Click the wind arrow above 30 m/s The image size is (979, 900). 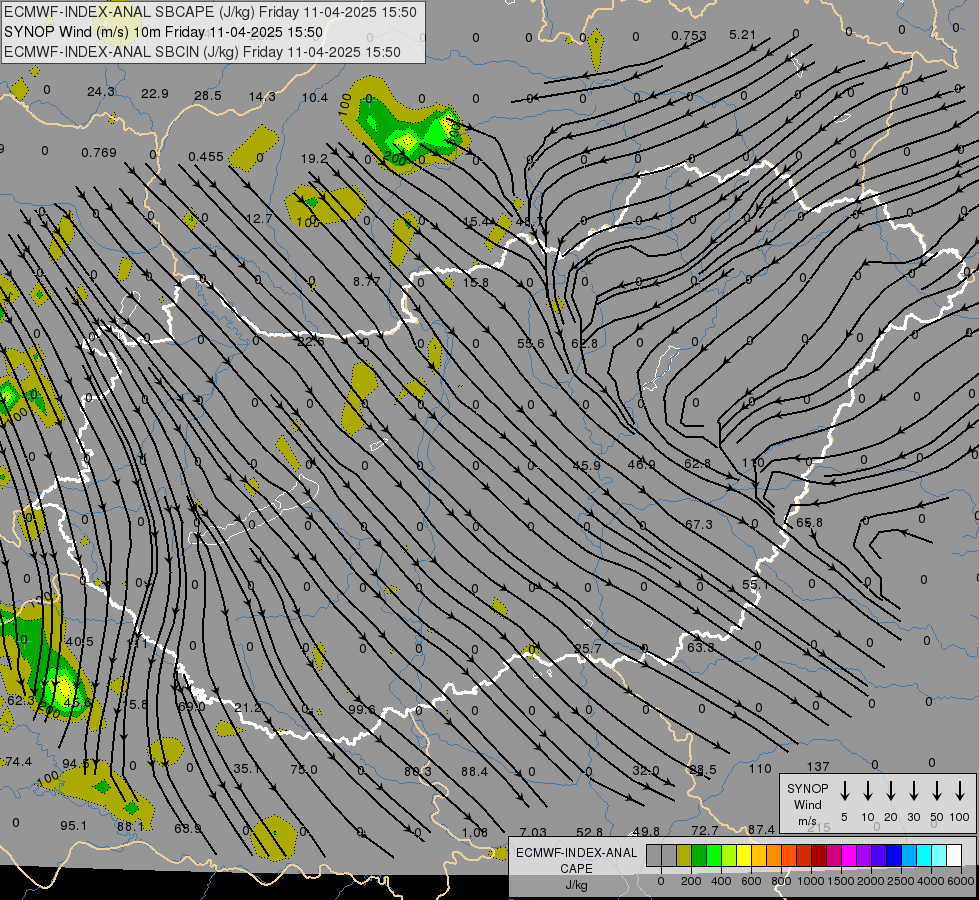coord(913,791)
